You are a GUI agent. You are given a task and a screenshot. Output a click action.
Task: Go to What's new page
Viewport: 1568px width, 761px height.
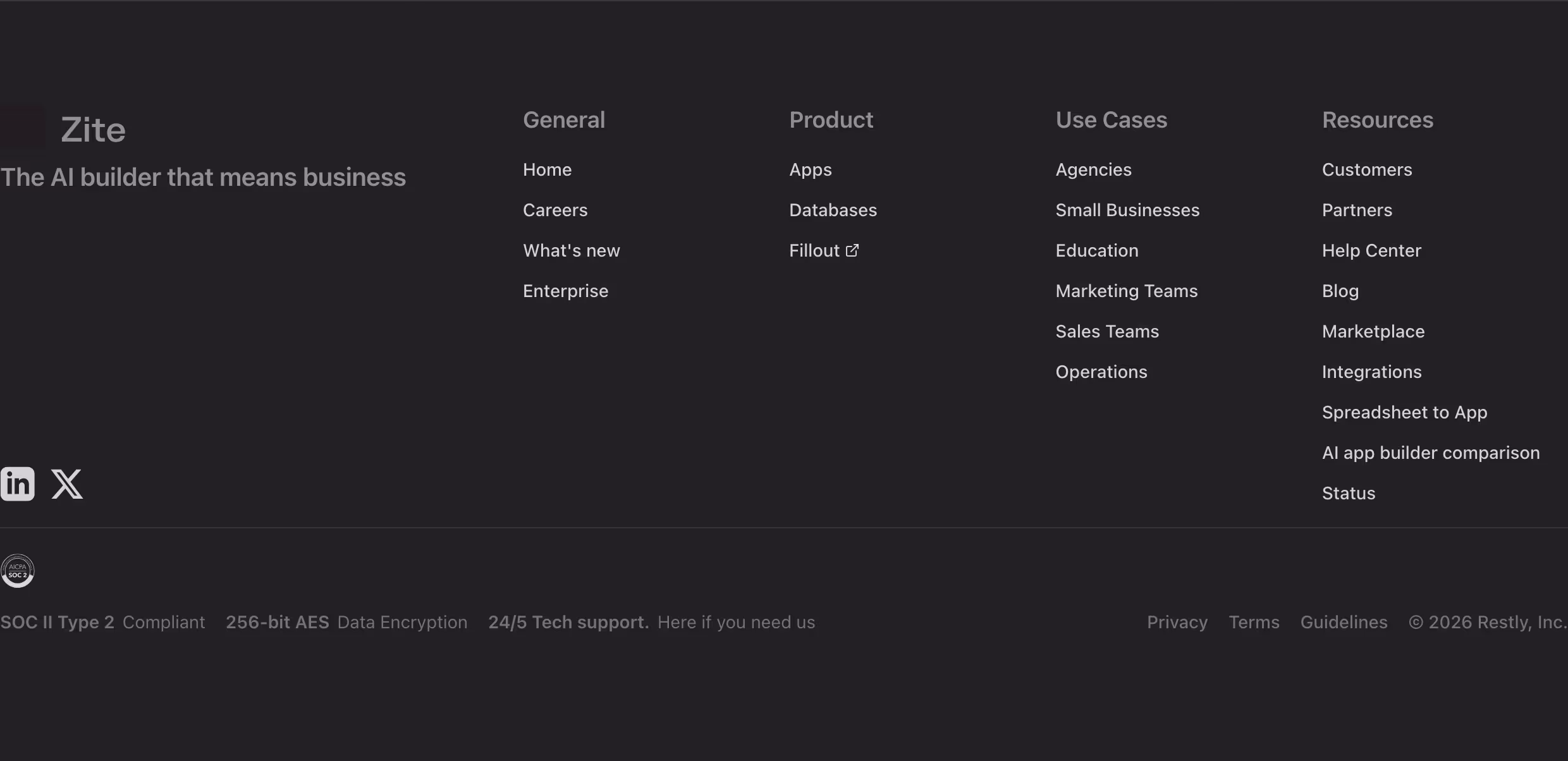pyautogui.click(x=572, y=250)
